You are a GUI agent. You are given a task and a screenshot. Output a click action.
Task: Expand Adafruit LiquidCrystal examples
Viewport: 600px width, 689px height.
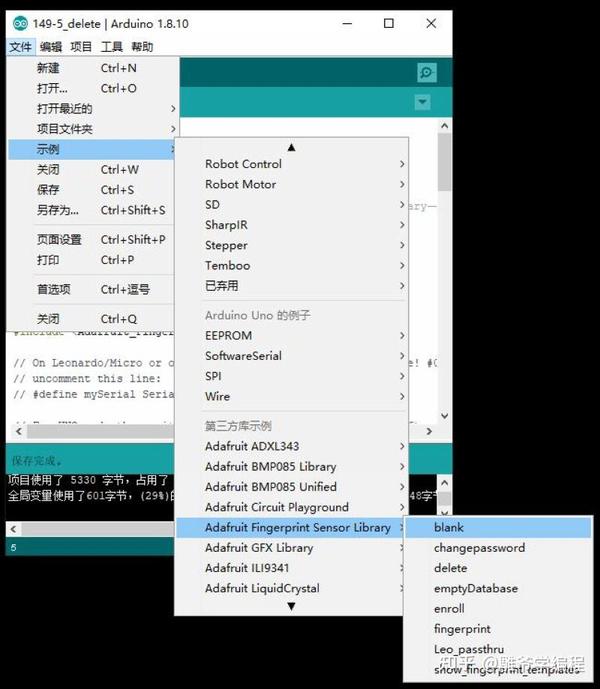[x=290, y=588]
